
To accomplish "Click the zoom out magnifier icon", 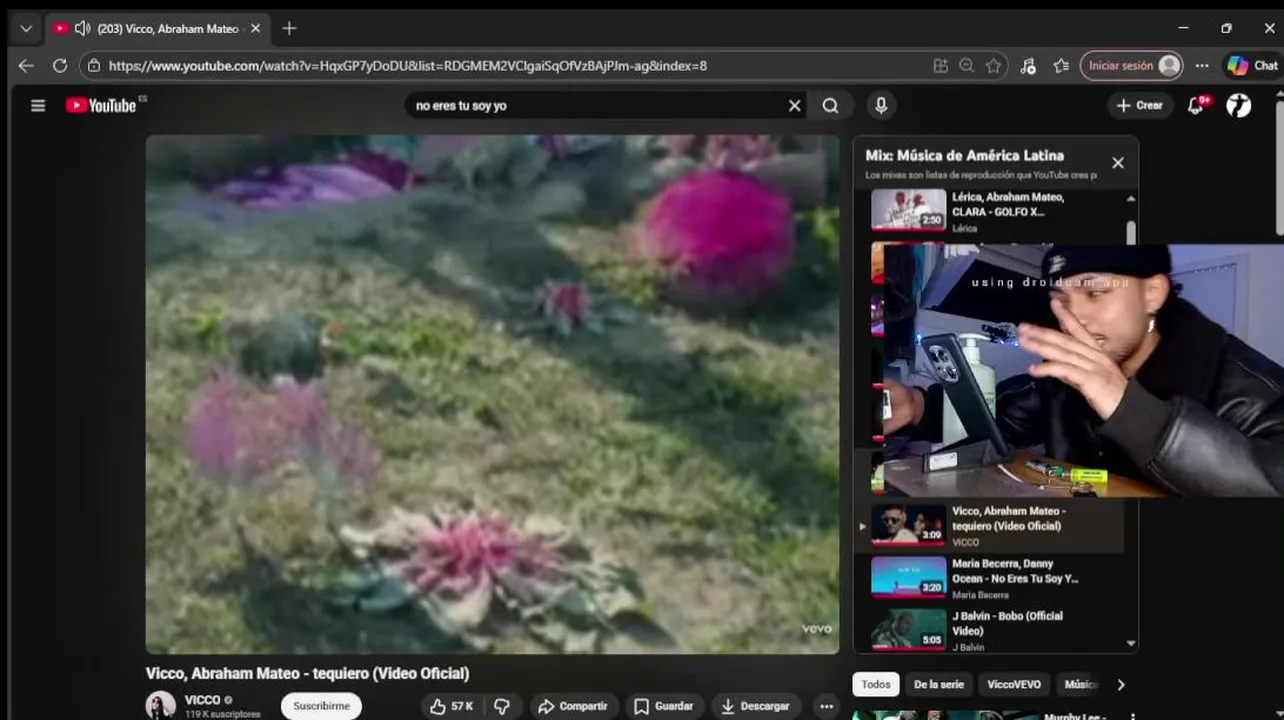I will pos(966,66).
